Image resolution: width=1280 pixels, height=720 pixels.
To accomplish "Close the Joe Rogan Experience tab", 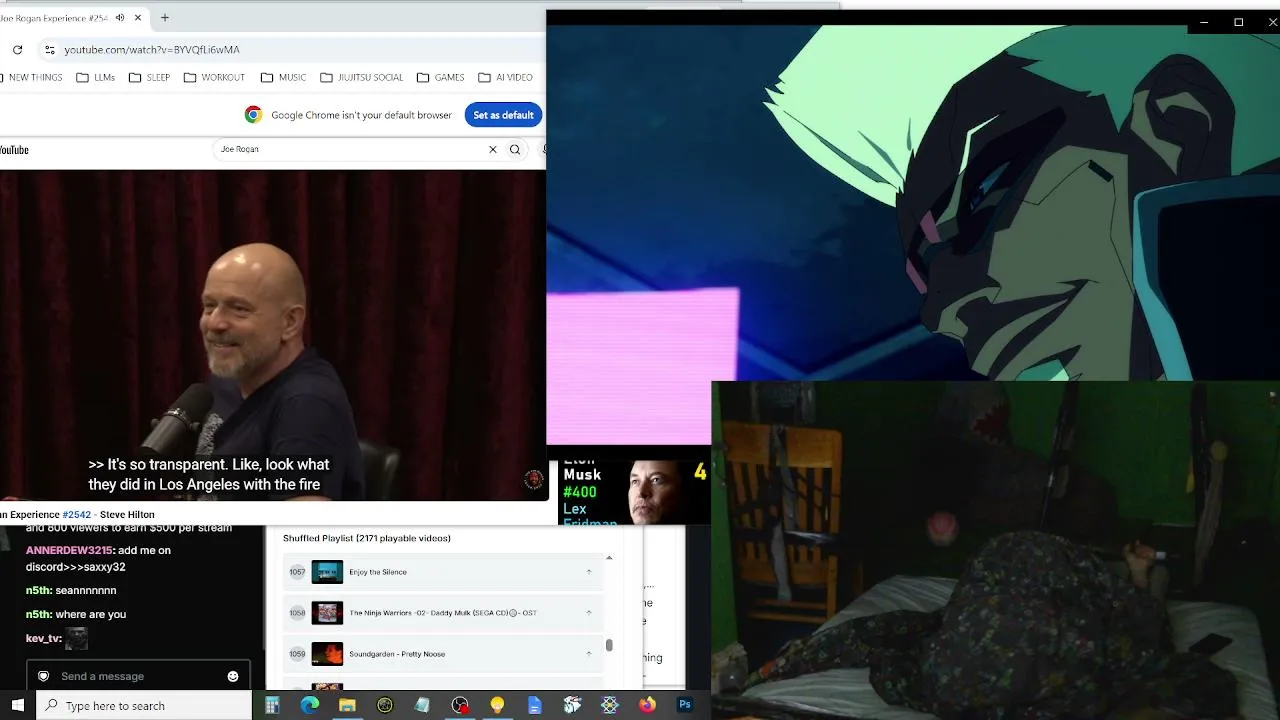I will [138, 17].
